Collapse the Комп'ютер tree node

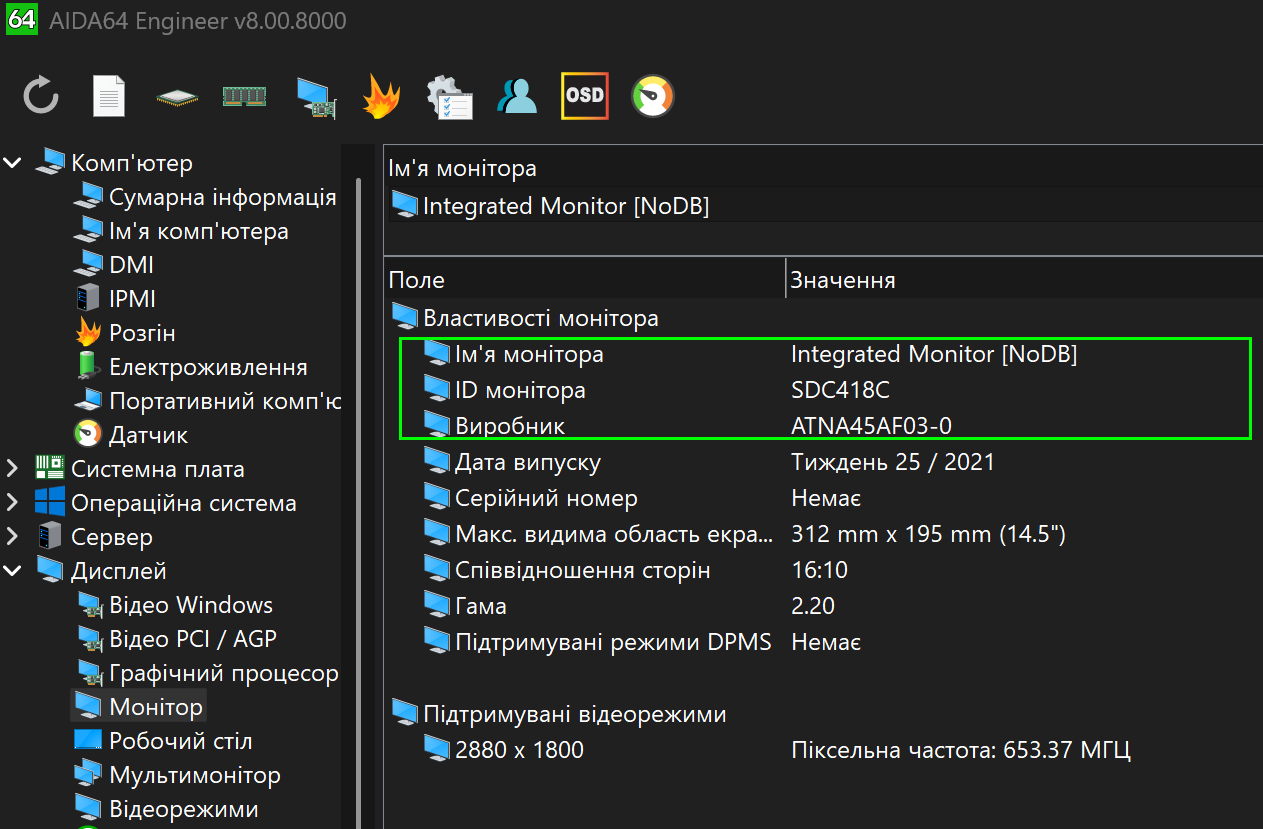pyautogui.click(x=13, y=163)
